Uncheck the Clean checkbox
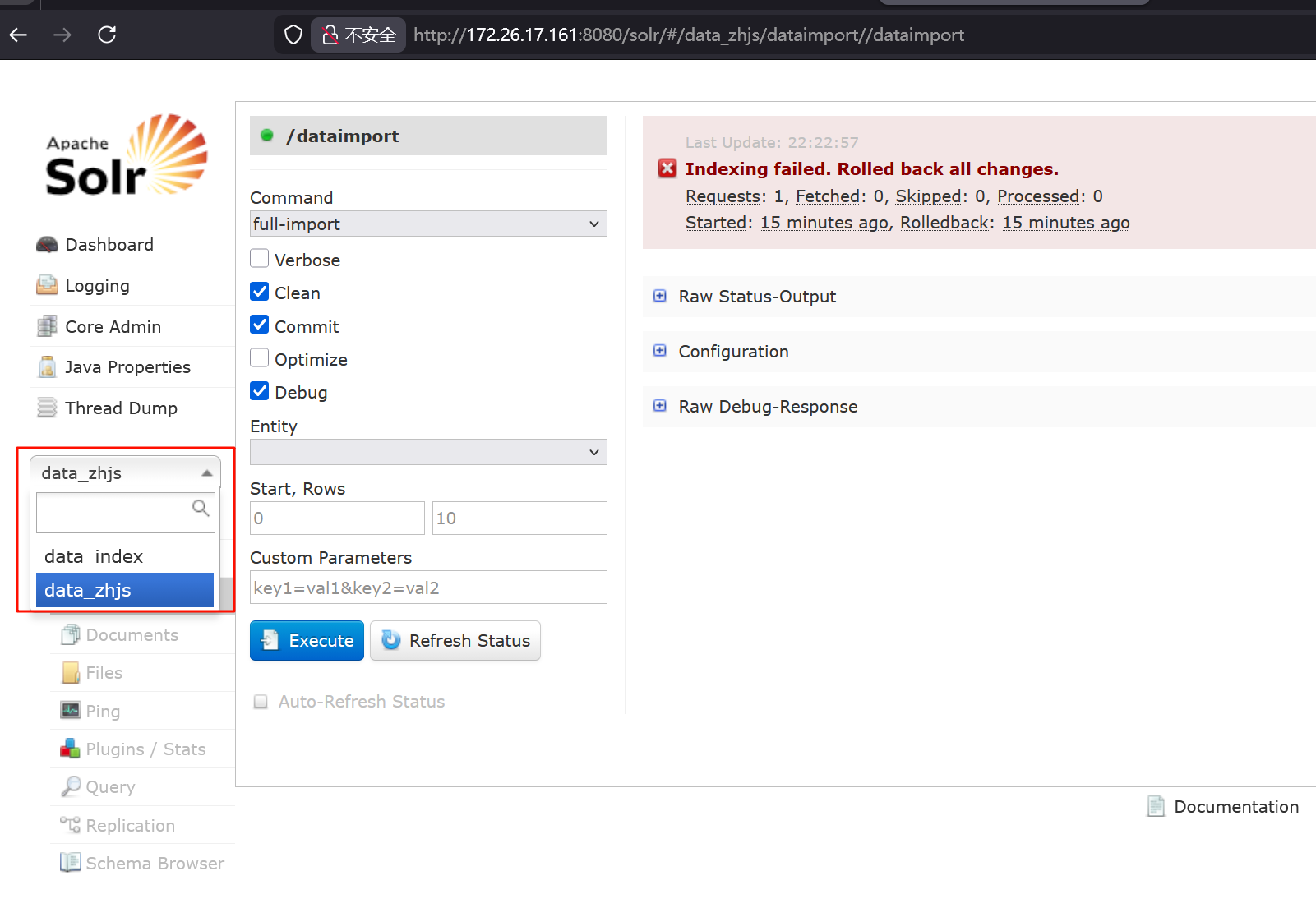The height and width of the screenshot is (908, 1316). click(260, 292)
